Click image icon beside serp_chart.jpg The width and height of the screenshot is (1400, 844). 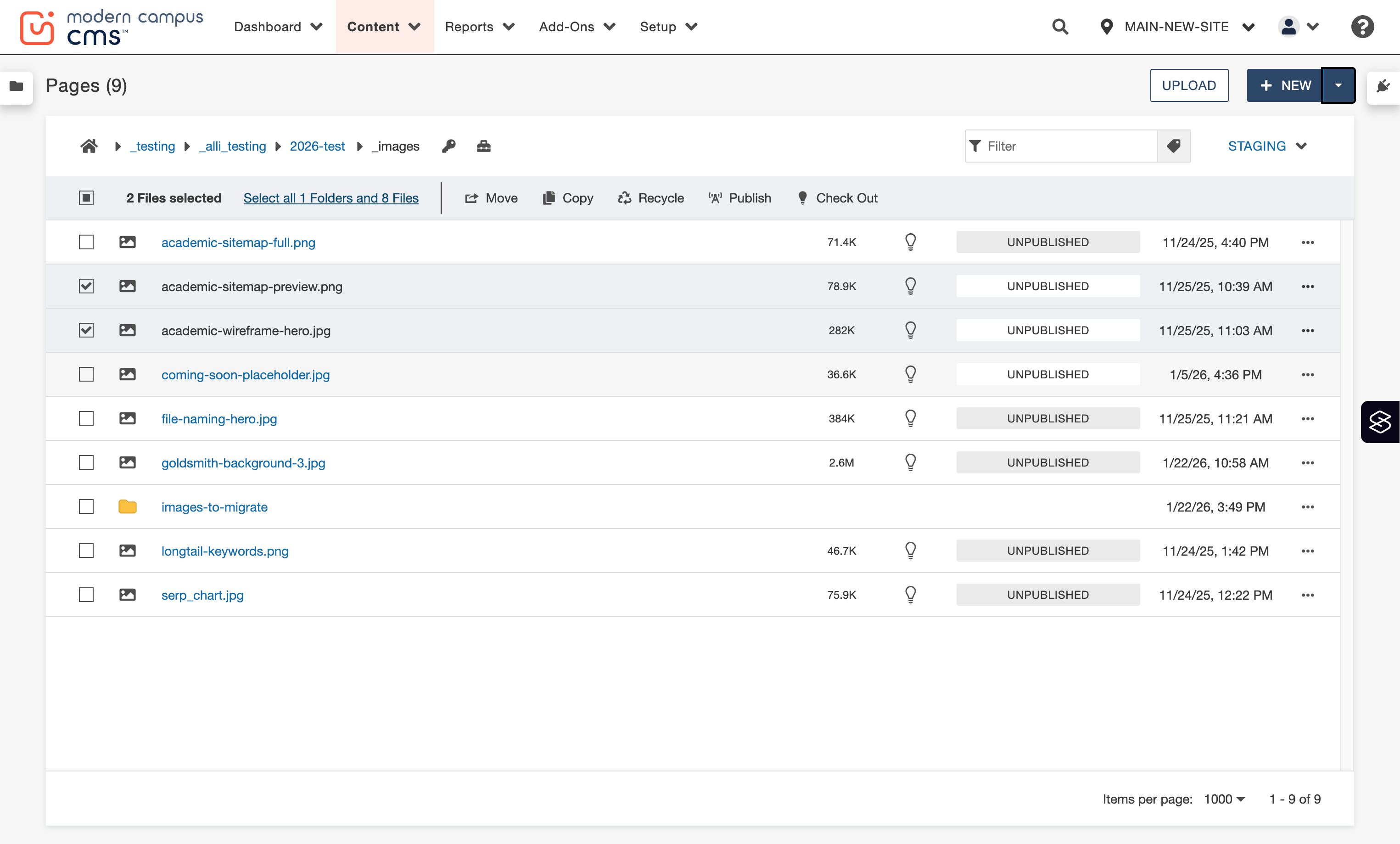[x=127, y=595]
